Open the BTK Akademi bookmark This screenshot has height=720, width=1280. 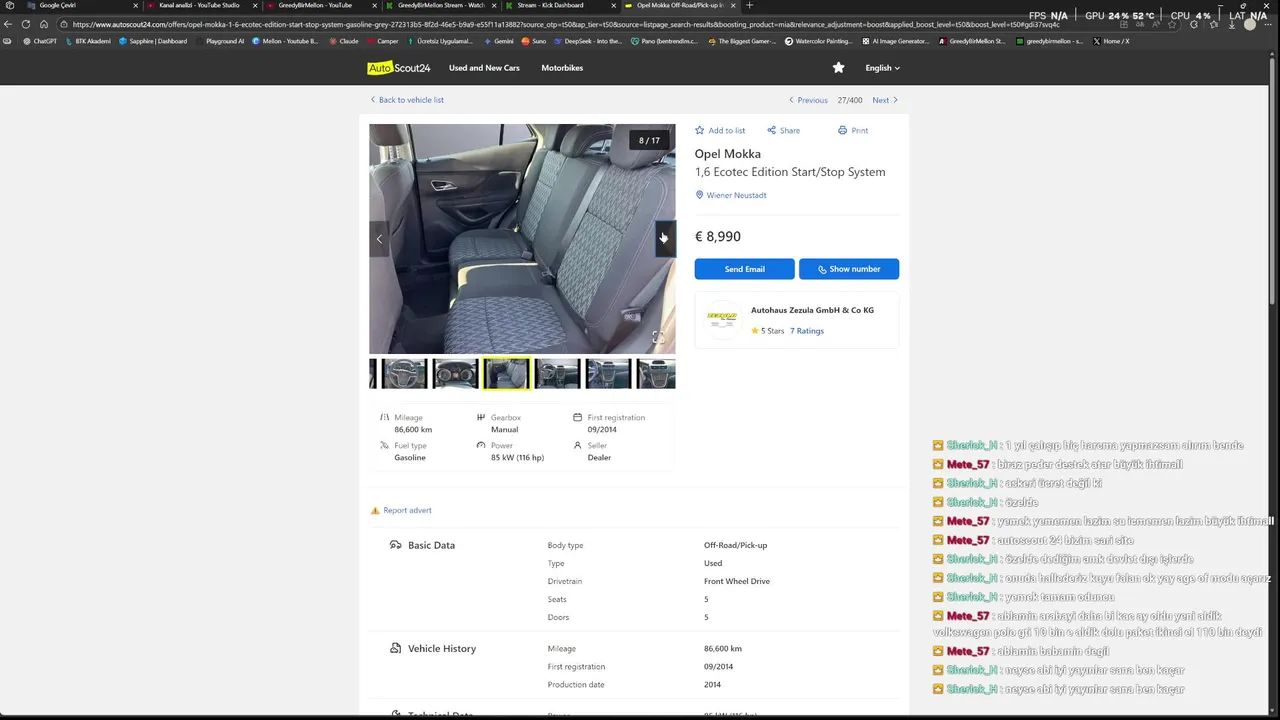tap(88, 41)
